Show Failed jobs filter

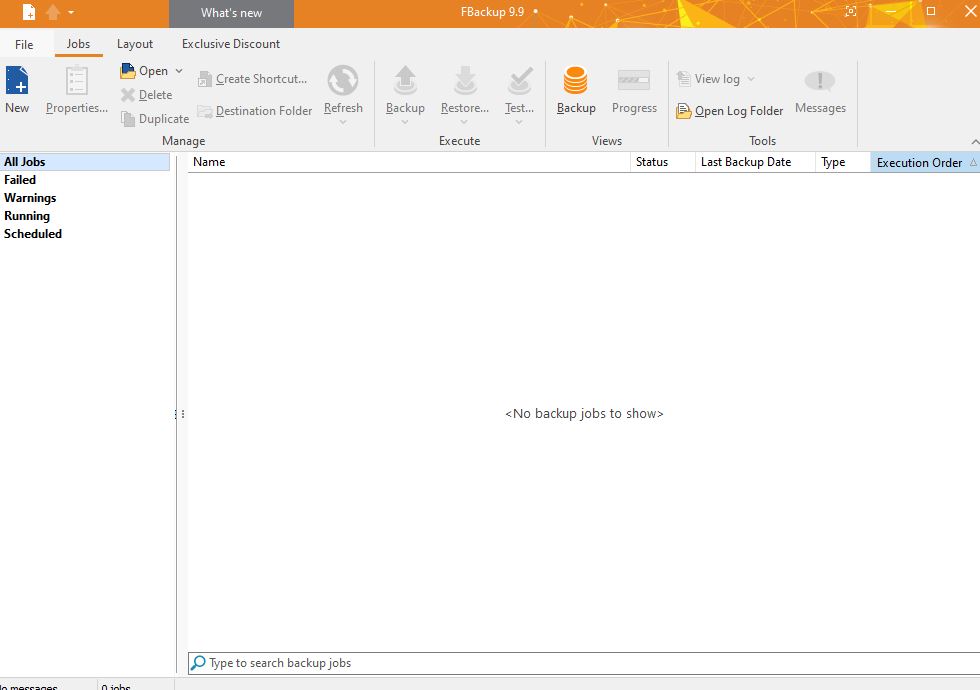coord(20,179)
